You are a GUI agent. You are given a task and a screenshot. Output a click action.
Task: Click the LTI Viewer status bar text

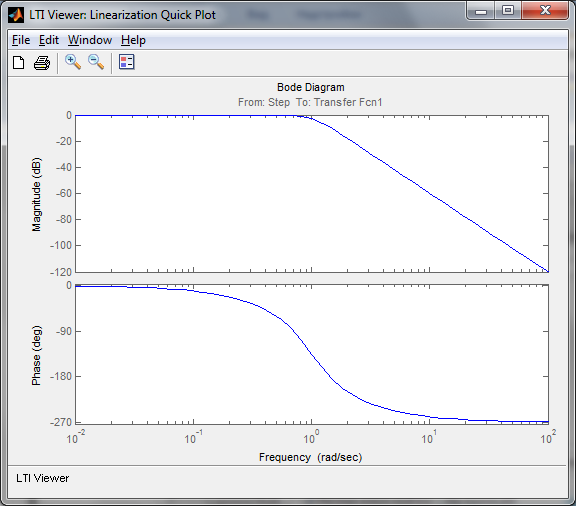point(43,478)
